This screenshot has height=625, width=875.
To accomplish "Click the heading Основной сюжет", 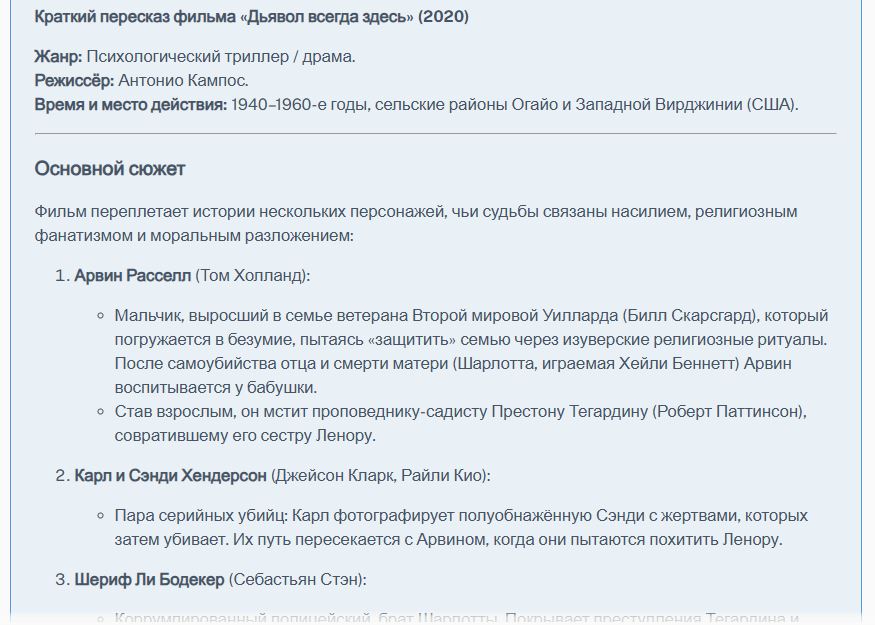I will point(110,169).
